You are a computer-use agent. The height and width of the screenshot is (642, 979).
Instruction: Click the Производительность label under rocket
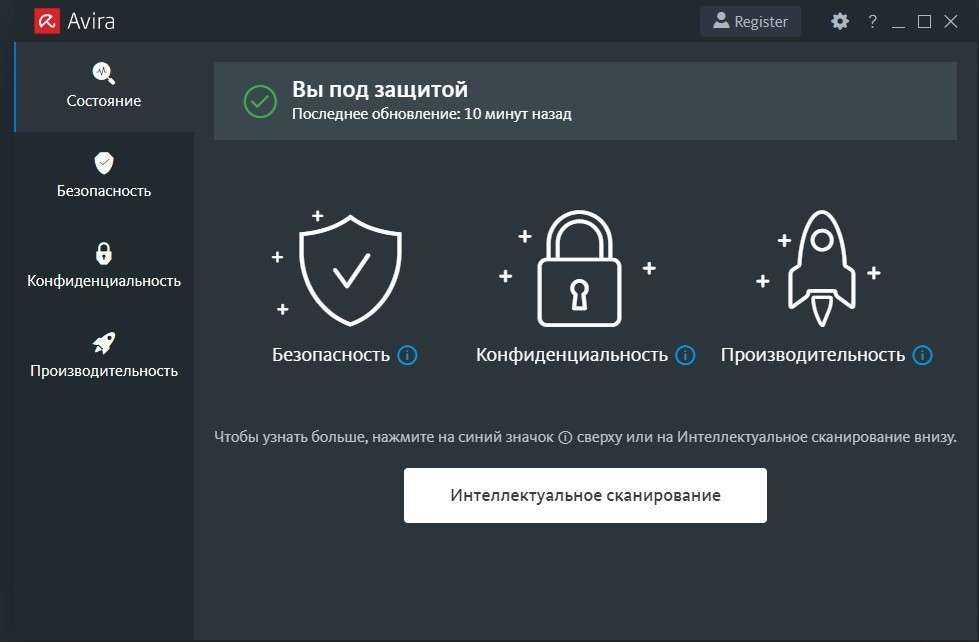[813, 355]
